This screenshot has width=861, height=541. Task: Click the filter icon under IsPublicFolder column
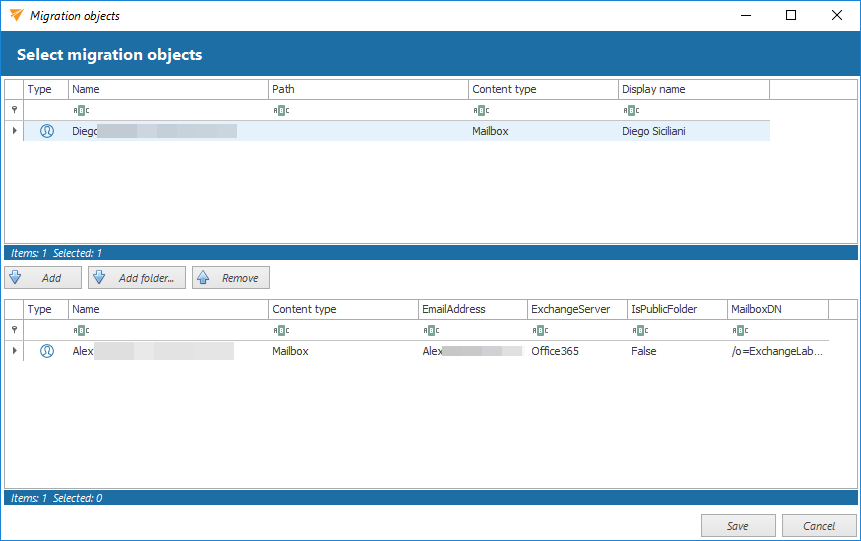[x=638, y=330]
